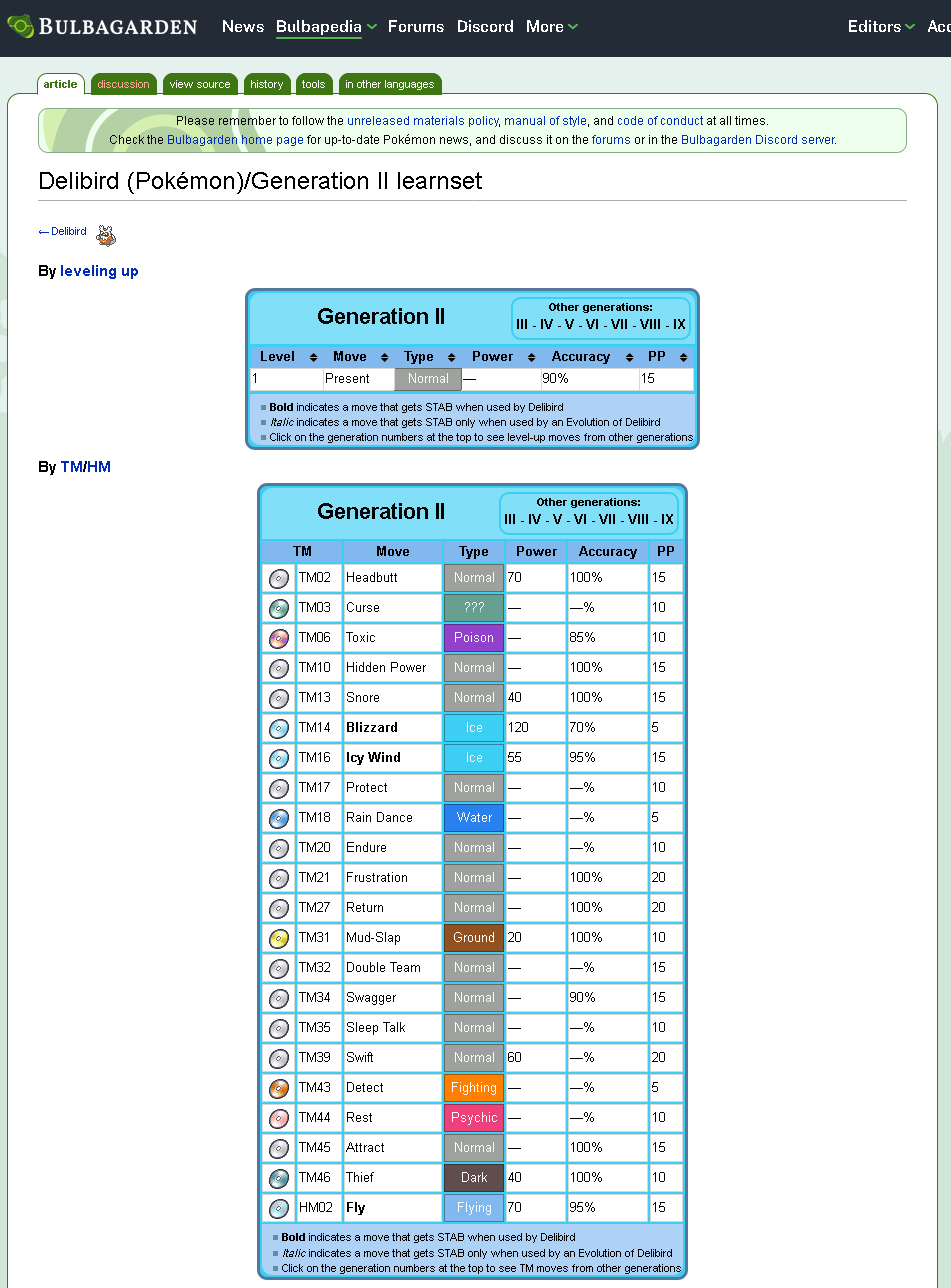Open the HM link in By TM/HM heading

coord(99,467)
